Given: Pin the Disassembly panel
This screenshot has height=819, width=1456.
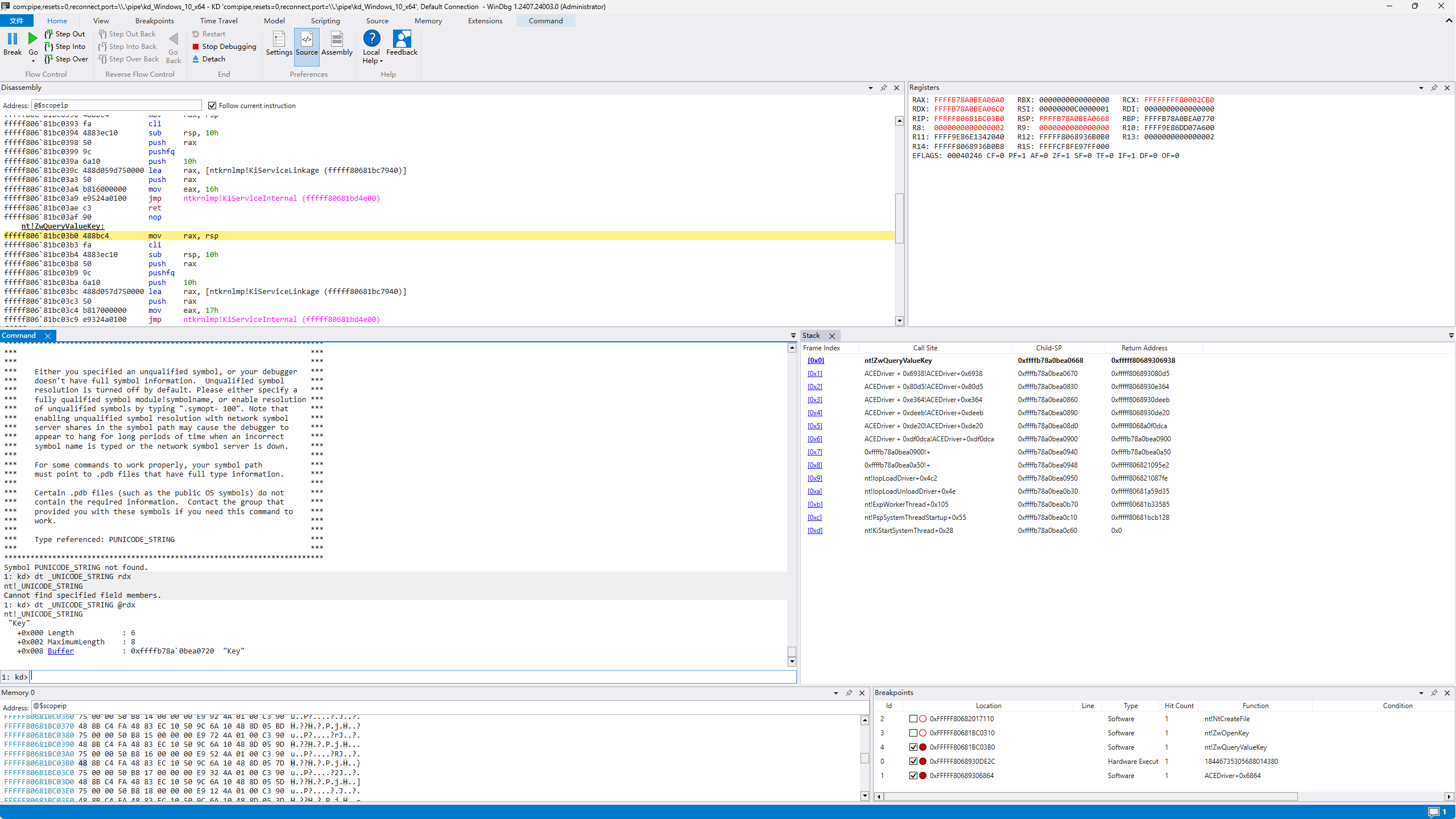Looking at the screenshot, I should tap(883, 88).
